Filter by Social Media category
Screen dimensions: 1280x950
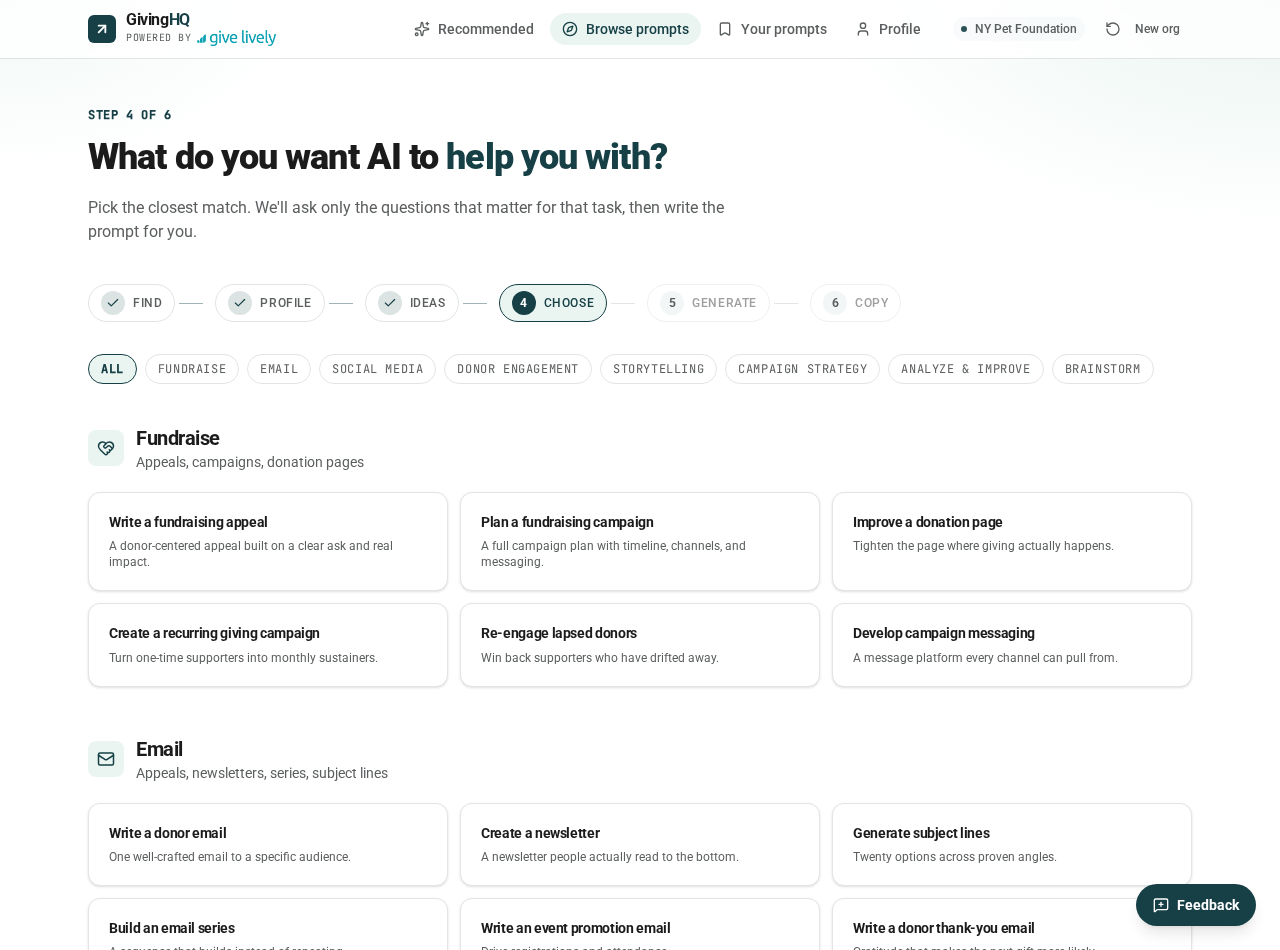tap(377, 369)
